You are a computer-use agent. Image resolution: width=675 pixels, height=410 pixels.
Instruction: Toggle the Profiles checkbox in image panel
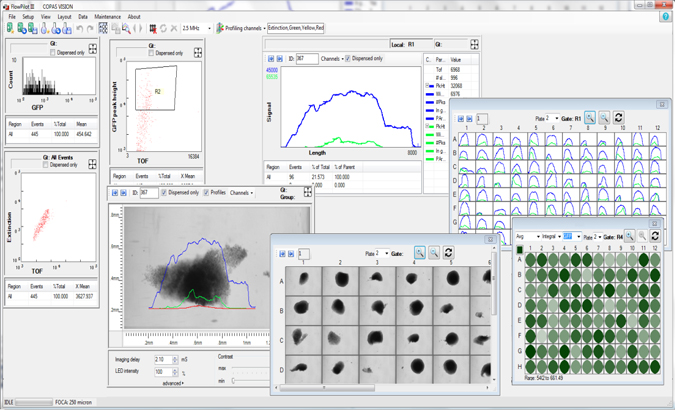point(207,193)
